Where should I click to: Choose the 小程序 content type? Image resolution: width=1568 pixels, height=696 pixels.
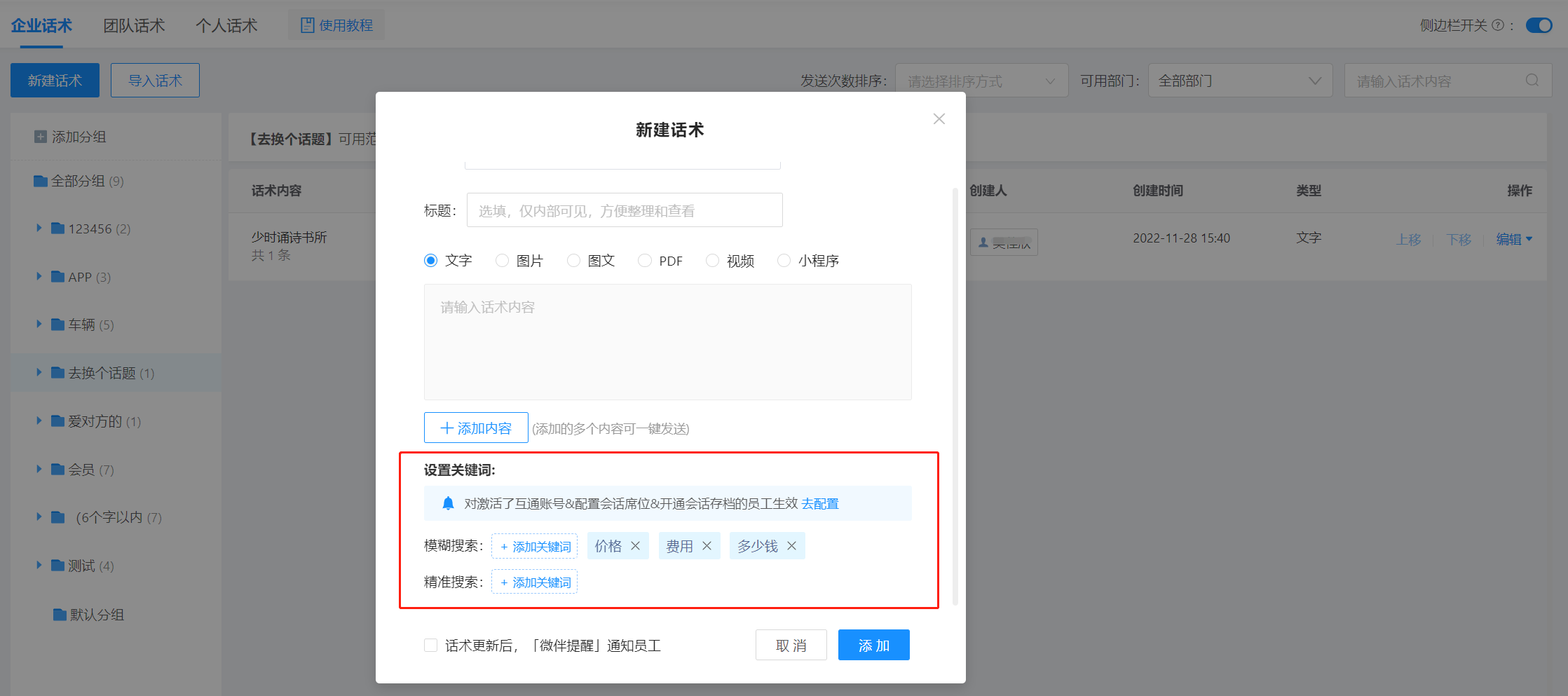pos(784,261)
